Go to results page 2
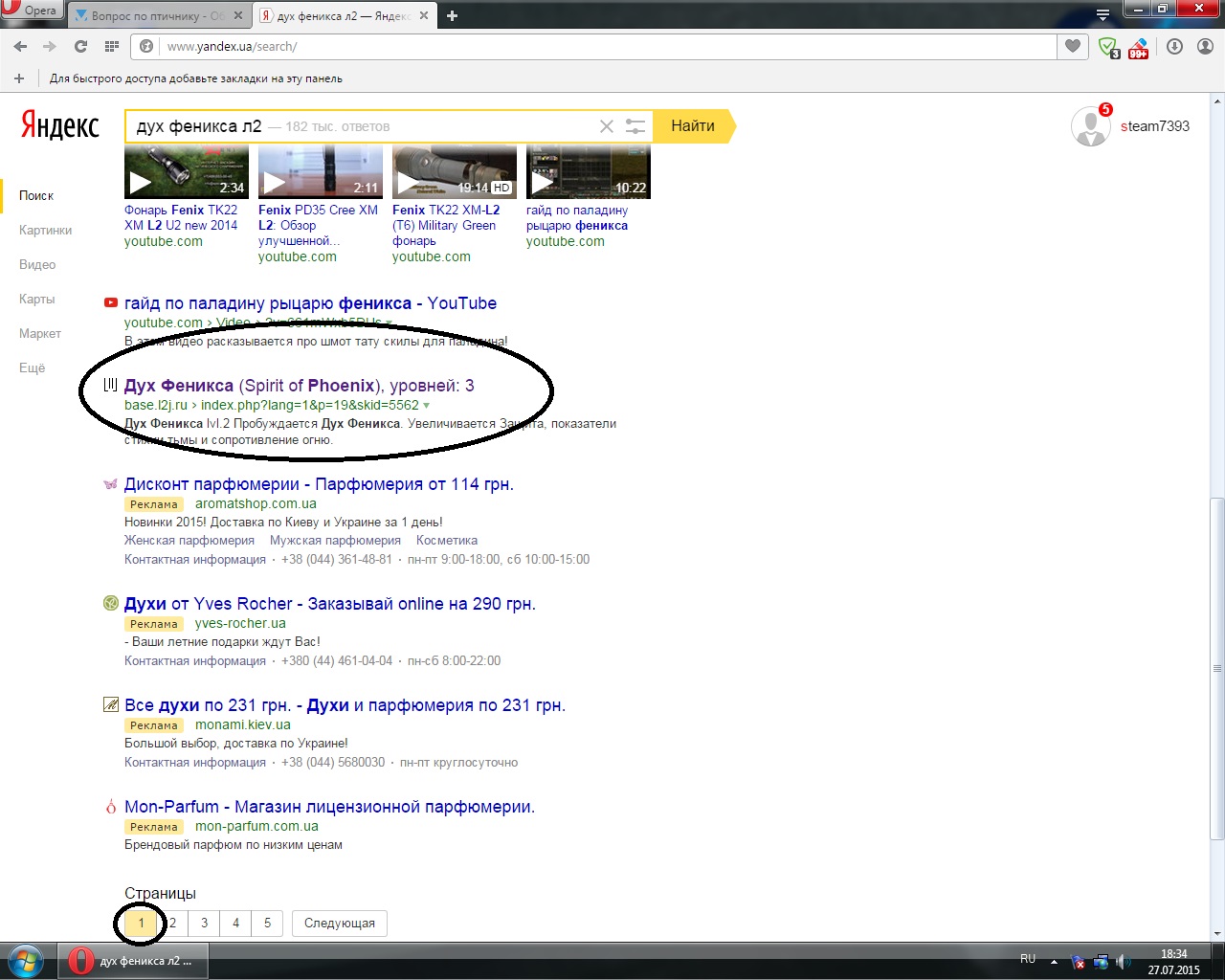Screen dimensions: 1225x980 click(172, 924)
